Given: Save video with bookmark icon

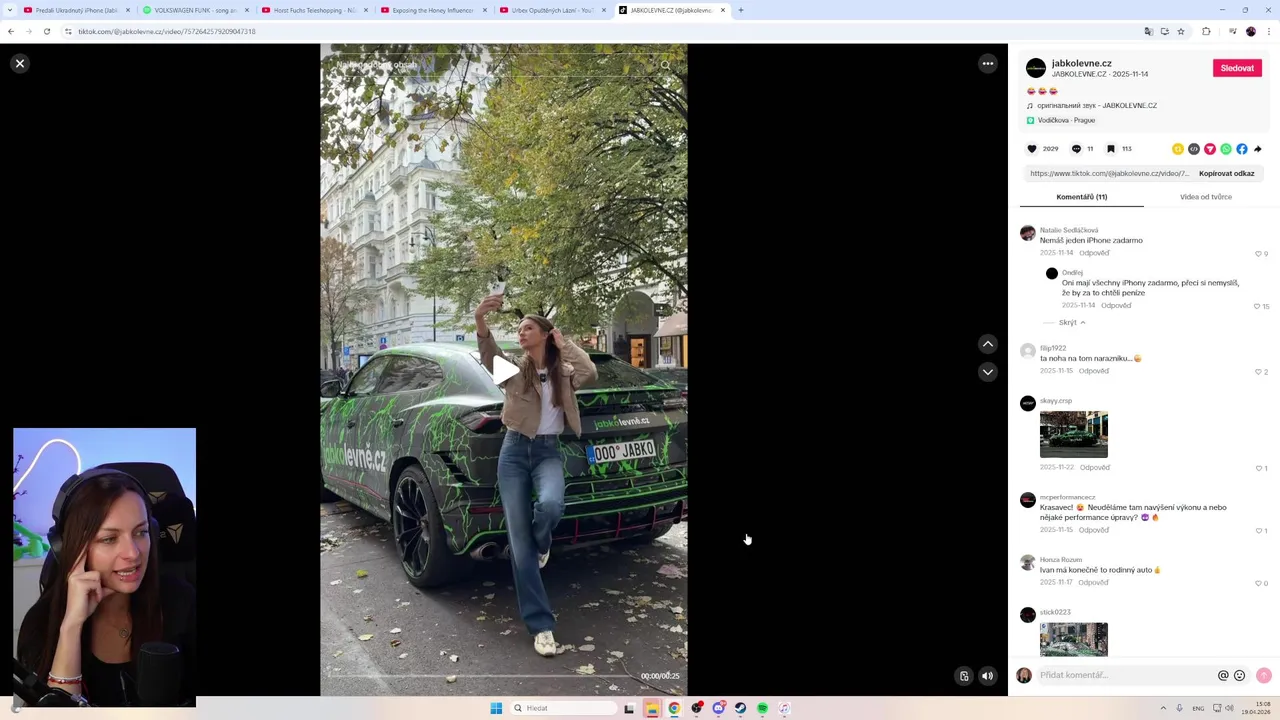Looking at the screenshot, I should pyautogui.click(x=1111, y=149).
